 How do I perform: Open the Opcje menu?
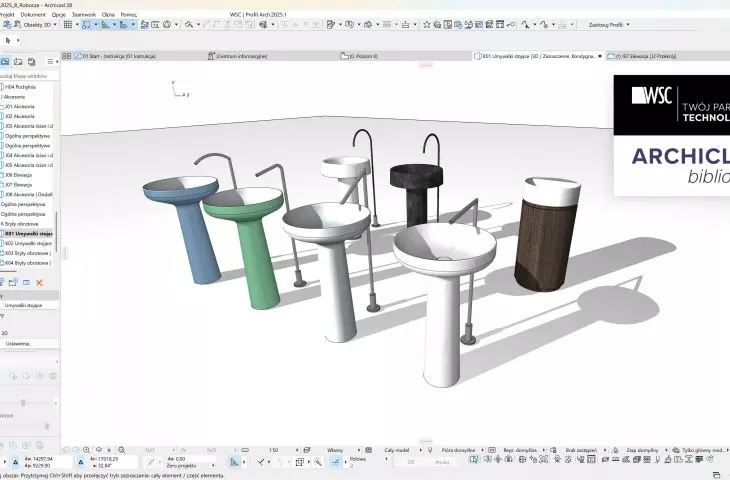tap(59, 14)
